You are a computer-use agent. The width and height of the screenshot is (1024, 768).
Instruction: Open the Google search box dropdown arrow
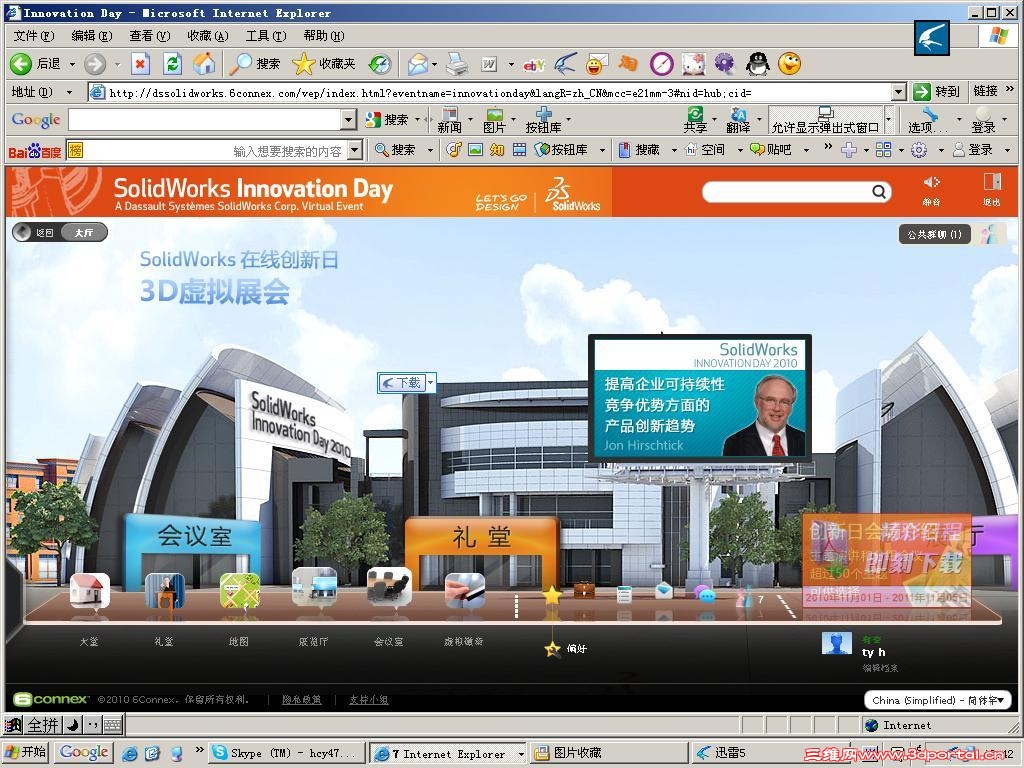[x=349, y=120]
